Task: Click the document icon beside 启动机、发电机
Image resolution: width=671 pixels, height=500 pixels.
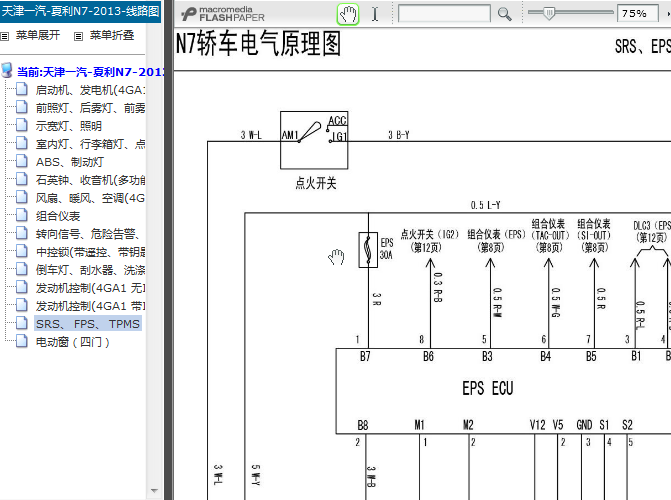Action: pyautogui.click(x=21, y=89)
